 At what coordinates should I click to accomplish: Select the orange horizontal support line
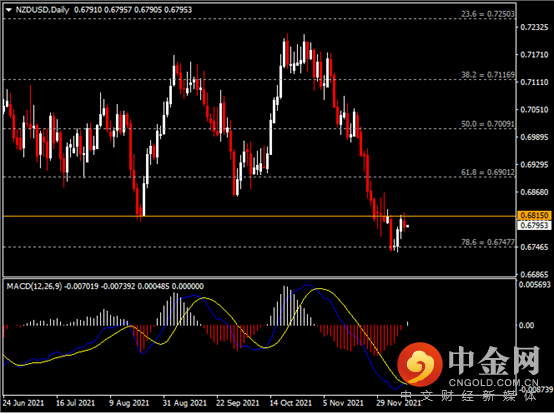point(260,216)
